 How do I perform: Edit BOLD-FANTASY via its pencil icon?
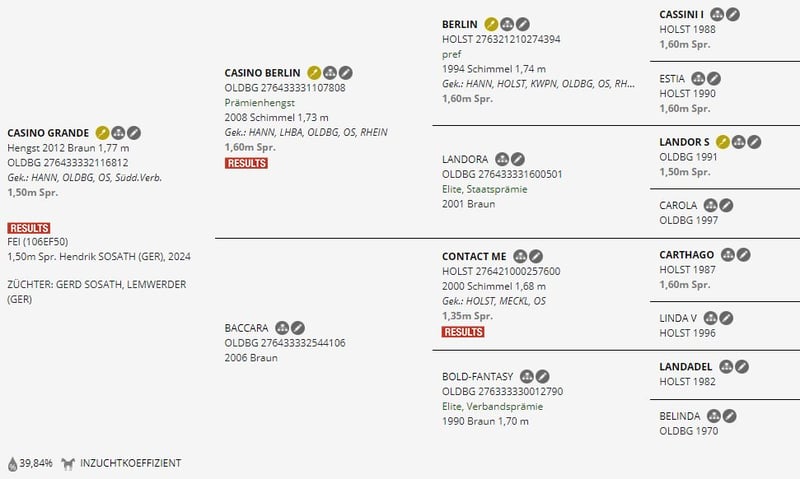542,376
